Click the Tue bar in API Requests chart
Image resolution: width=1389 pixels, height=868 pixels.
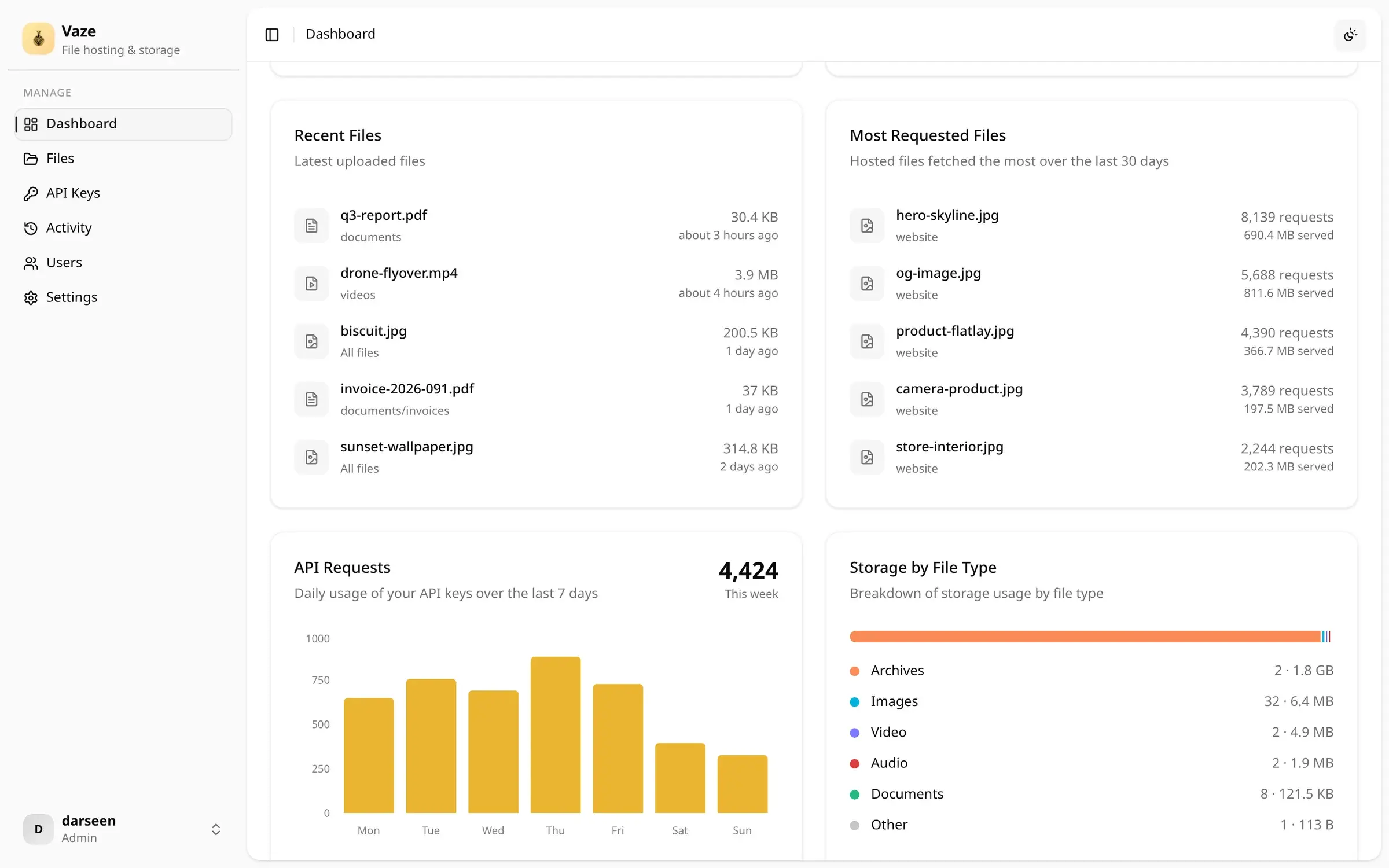click(x=431, y=746)
